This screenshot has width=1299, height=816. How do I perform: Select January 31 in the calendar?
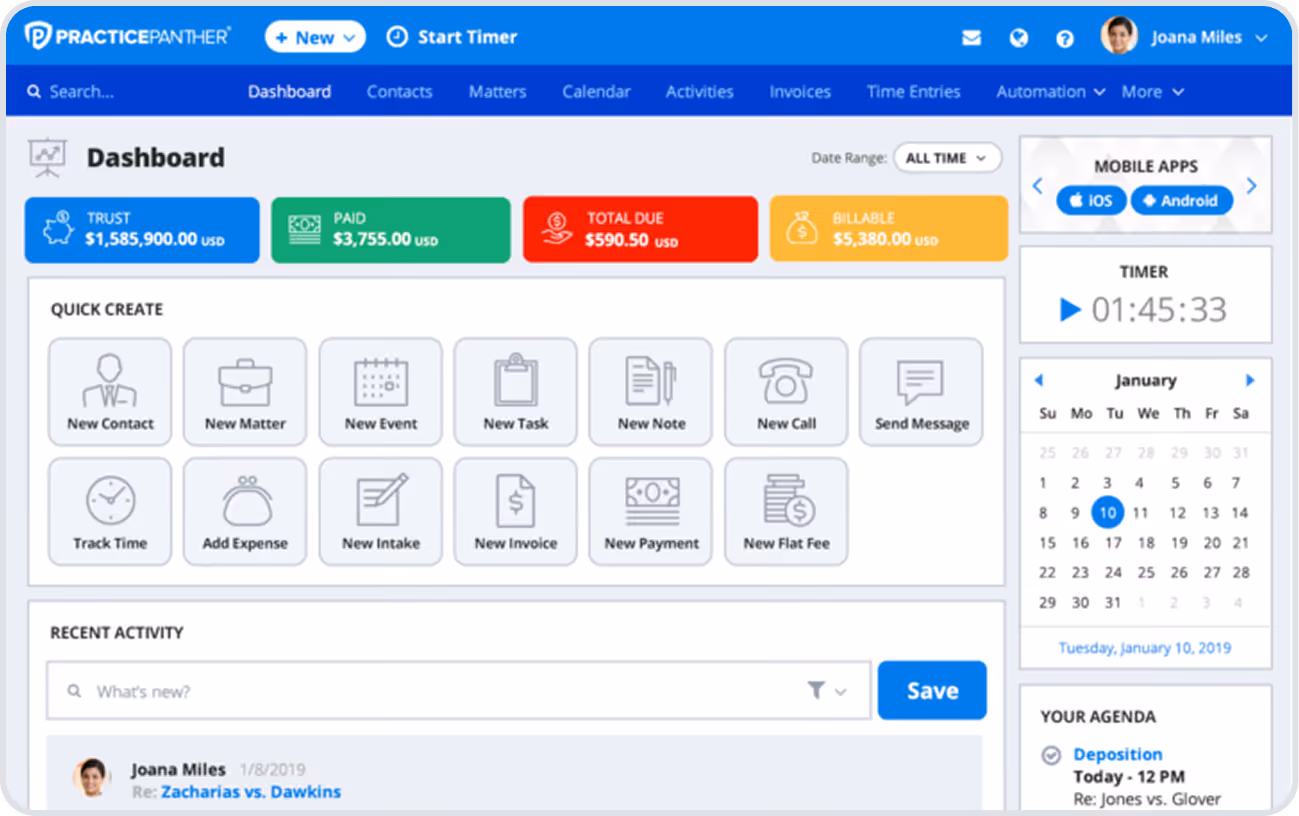[1113, 603]
